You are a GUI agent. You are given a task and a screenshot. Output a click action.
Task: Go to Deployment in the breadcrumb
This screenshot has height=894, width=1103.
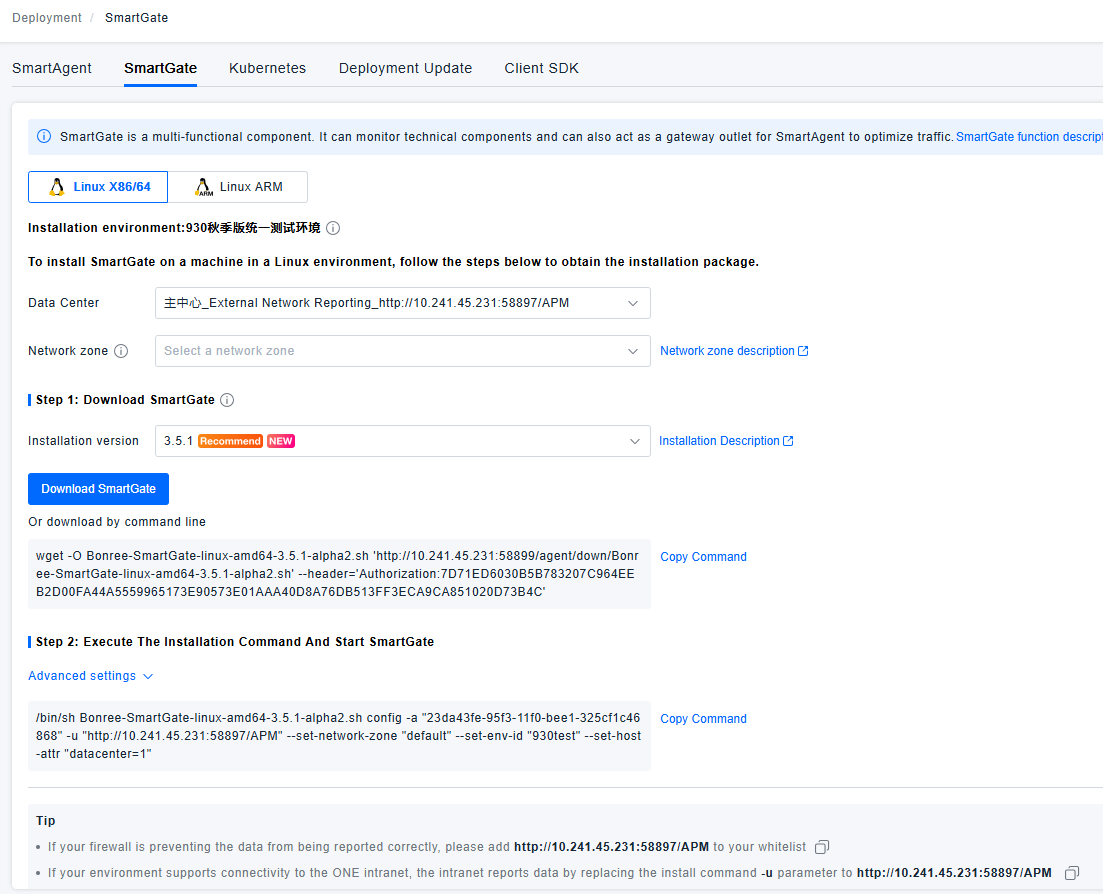coord(47,18)
